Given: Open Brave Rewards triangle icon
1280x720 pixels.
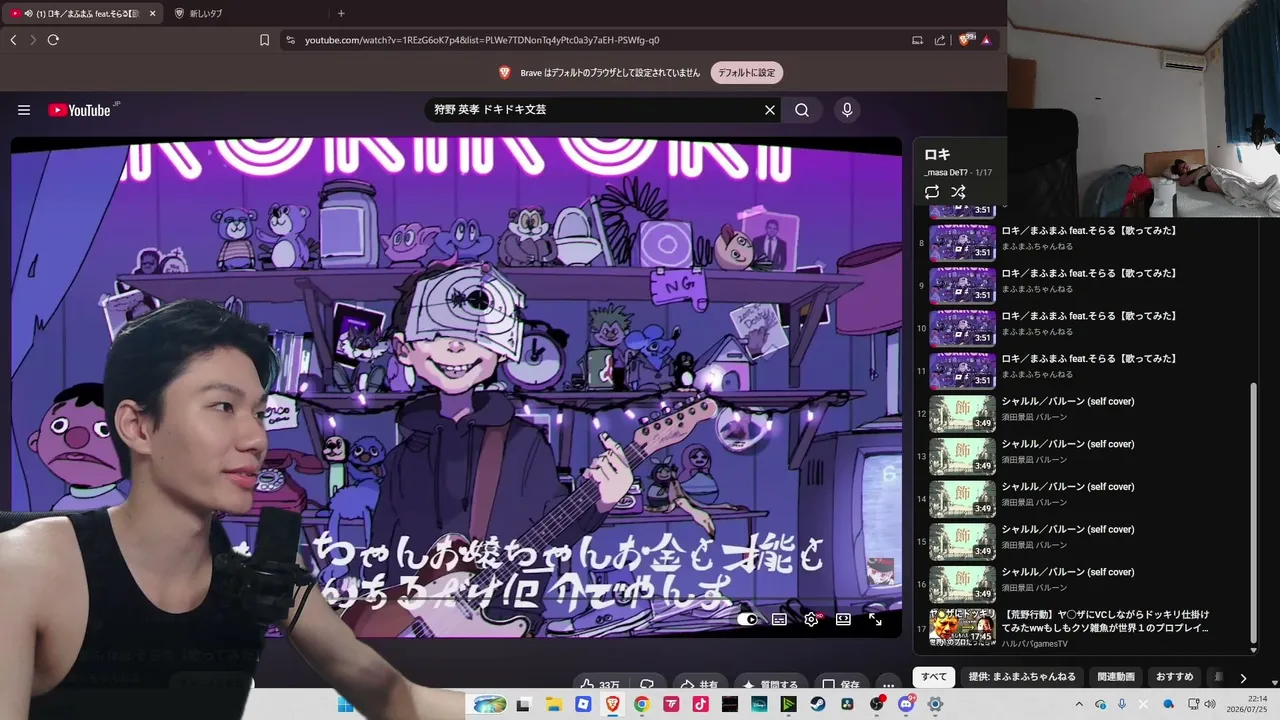Looking at the screenshot, I should (x=986, y=40).
